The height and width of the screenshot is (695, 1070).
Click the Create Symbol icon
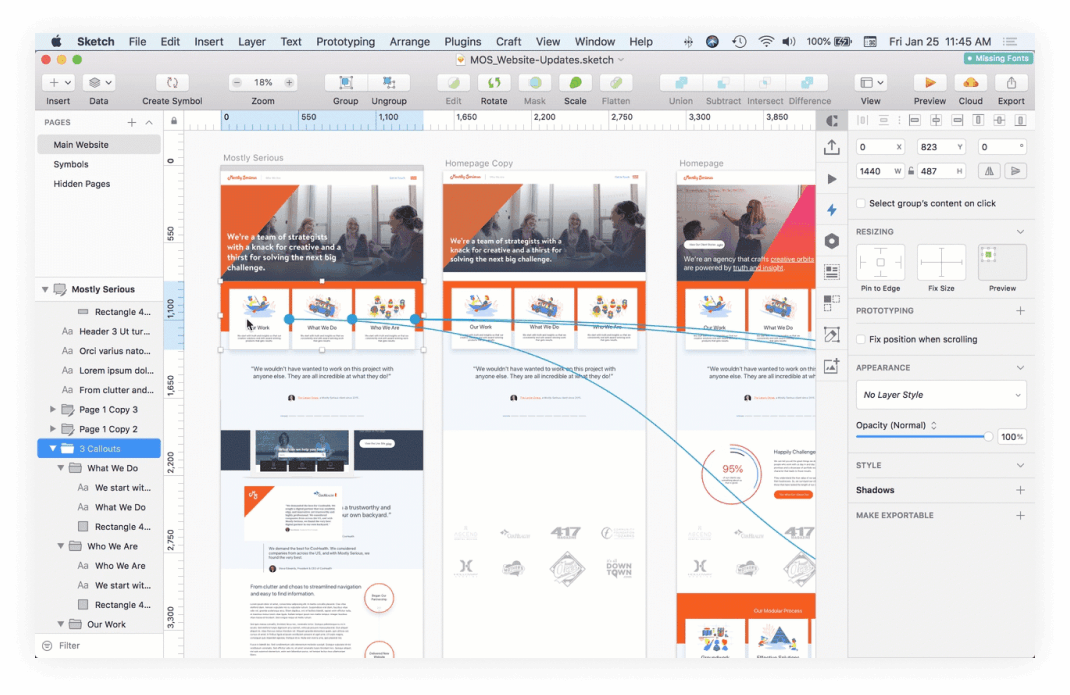coord(172,83)
